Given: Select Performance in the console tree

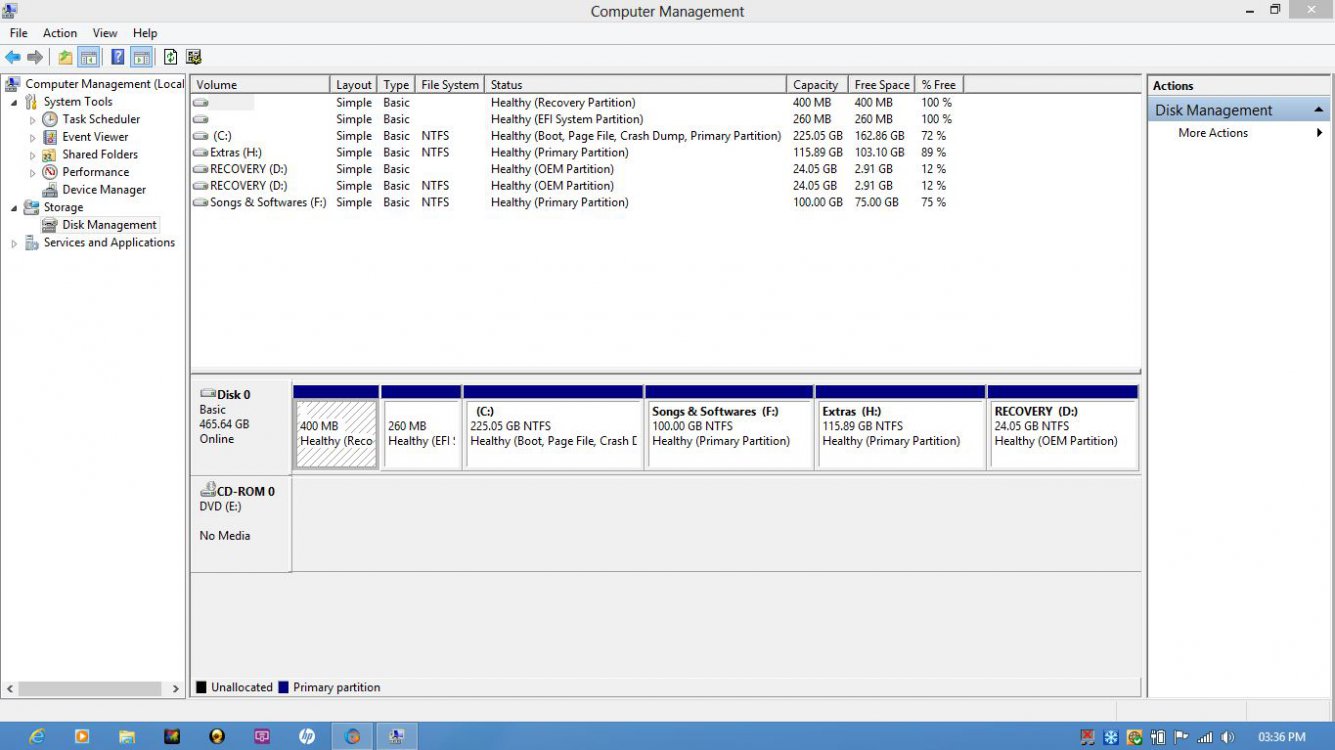Looking at the screenshot, I should click(95, 172).
